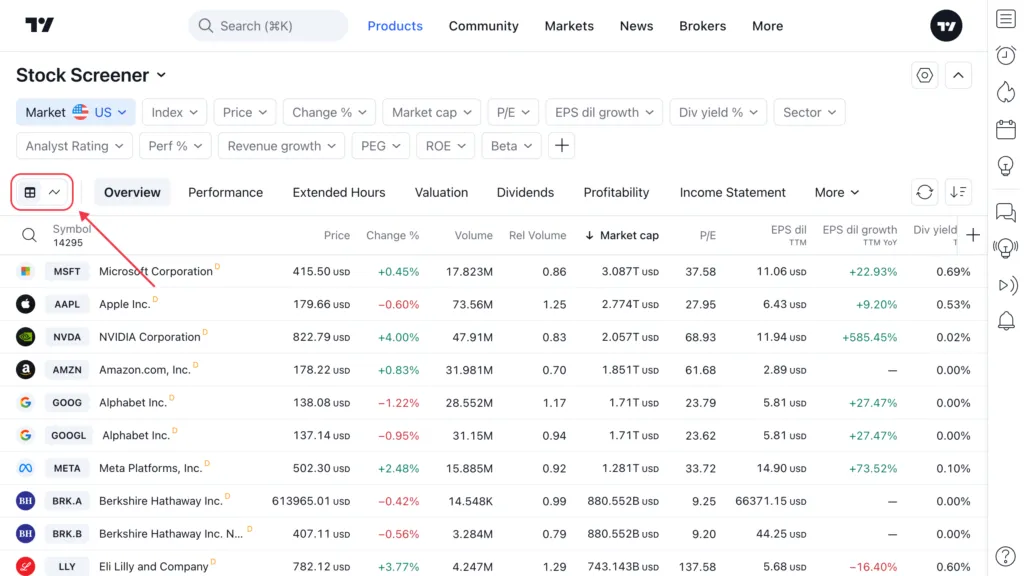The width and height of the screenshot is (1024, 576).
Task: Click the Eli Lilly logo icon
Action: pos(25,566)
